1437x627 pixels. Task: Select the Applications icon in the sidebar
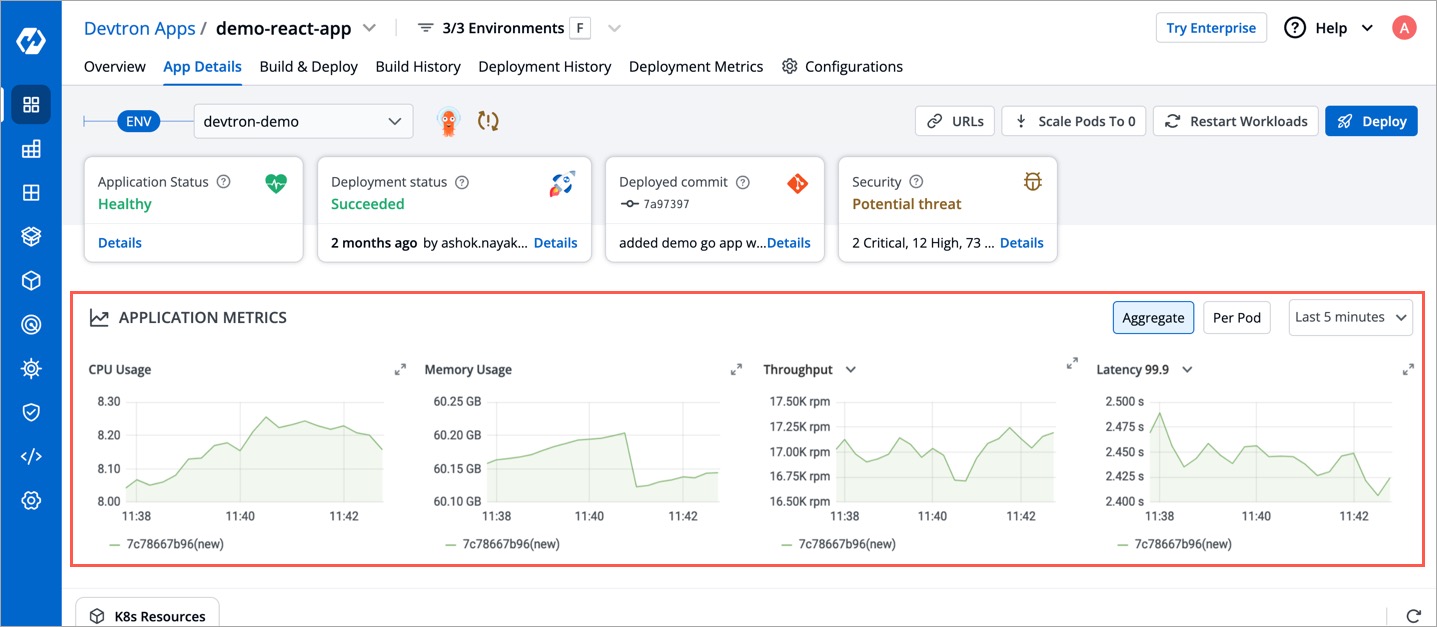coord(31,104)
